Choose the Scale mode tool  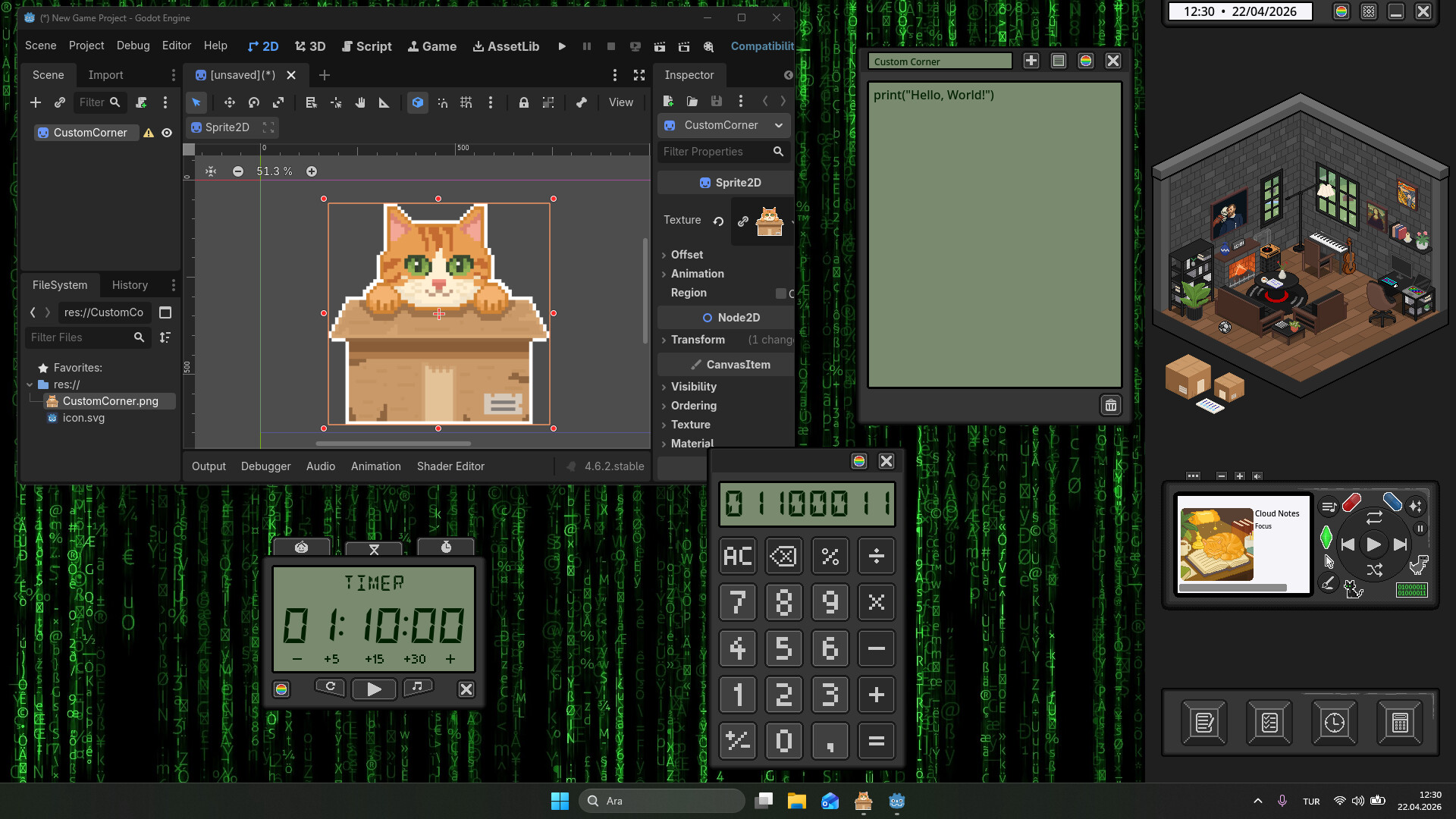[278, 102]
